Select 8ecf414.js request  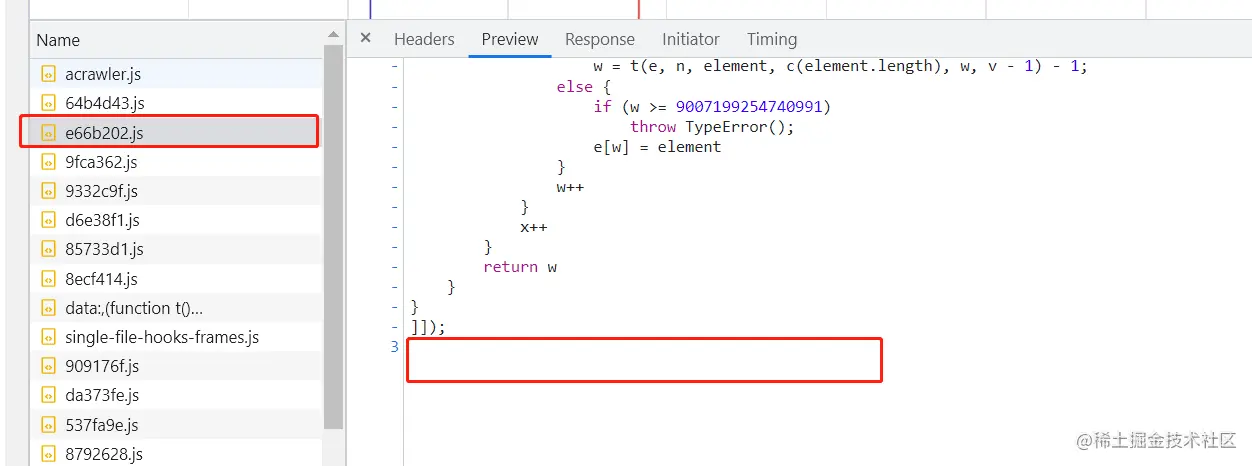pyautogui.click(x=176, y=278)
